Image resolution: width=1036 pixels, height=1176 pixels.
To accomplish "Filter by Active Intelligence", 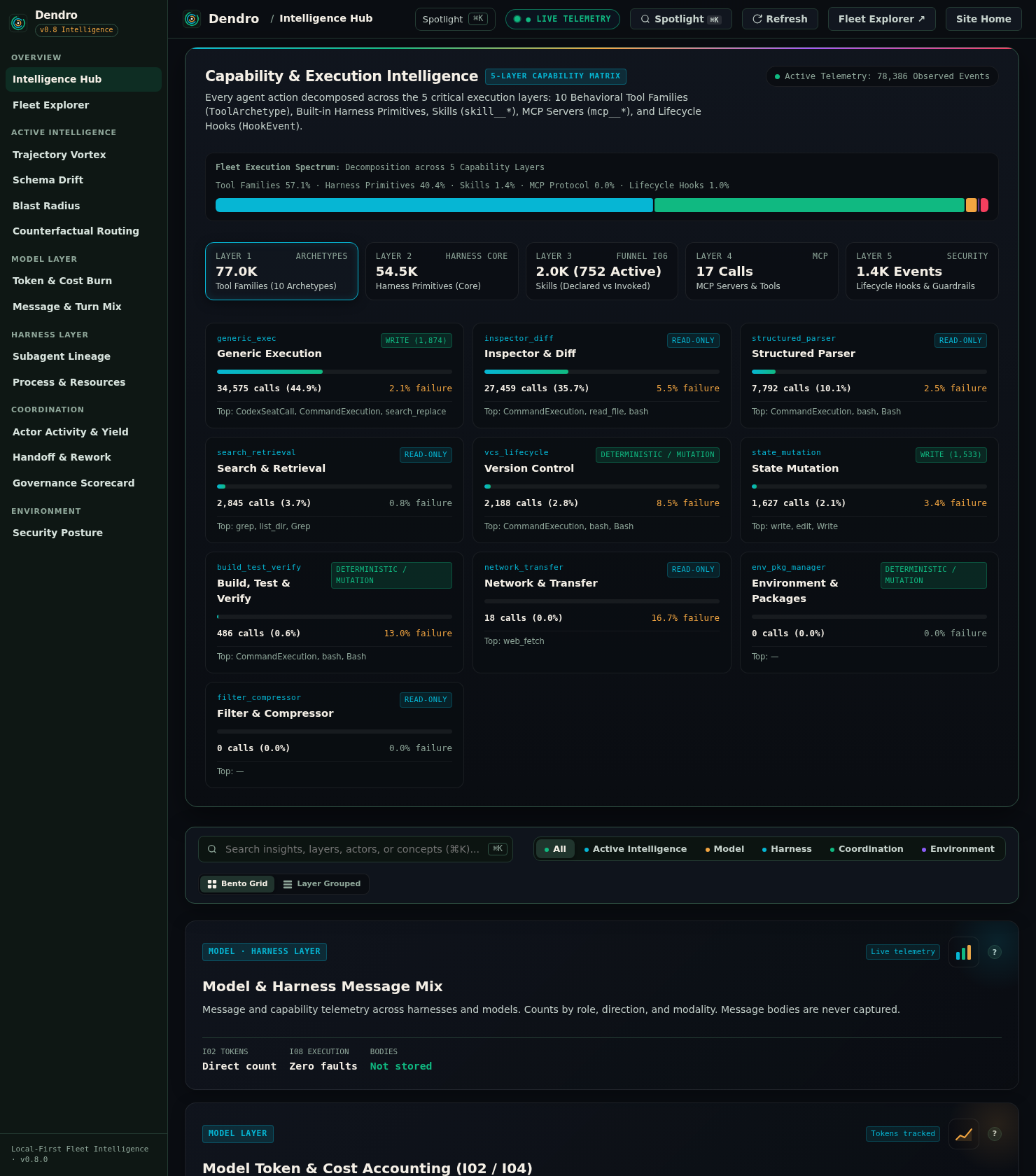I will click(x=636, y=849).
